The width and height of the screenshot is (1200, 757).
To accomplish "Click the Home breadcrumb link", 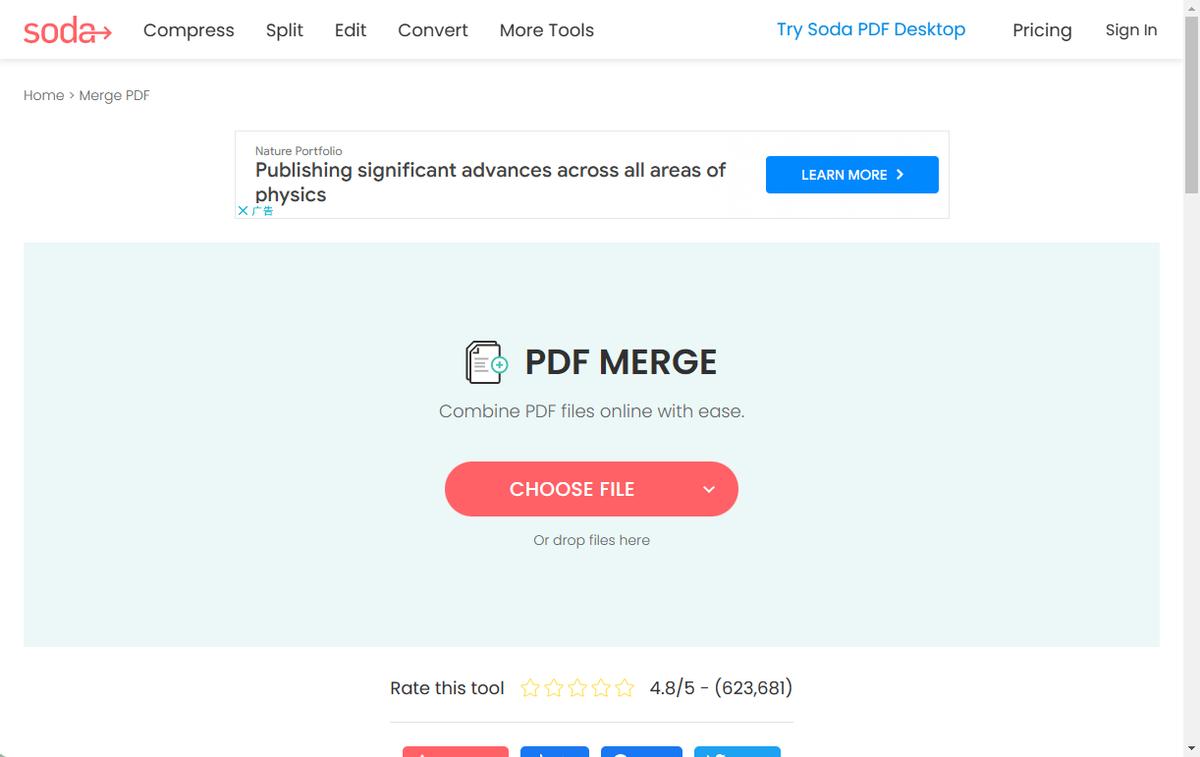I will [x=43, y=95].
